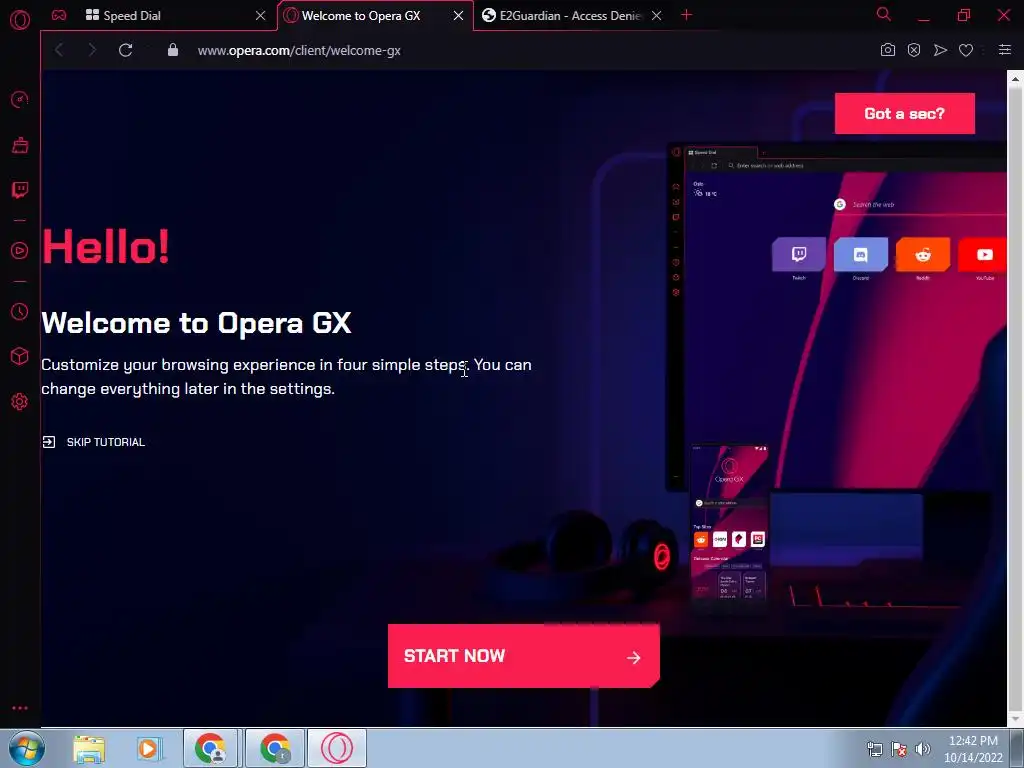Open Twitch sidebar panel
1024x768 pixels.
20,190
